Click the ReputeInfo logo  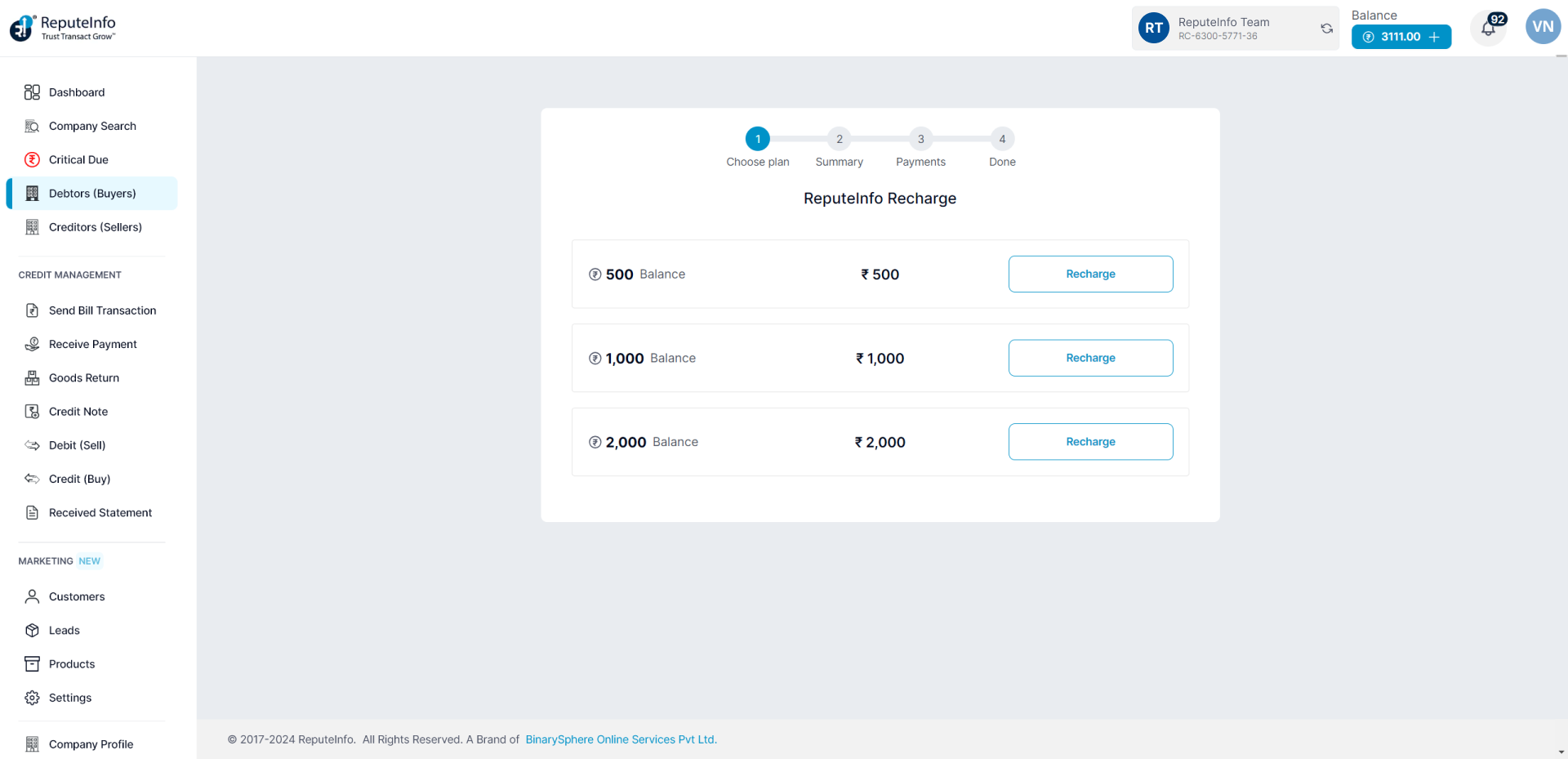(x=63, y=28)
